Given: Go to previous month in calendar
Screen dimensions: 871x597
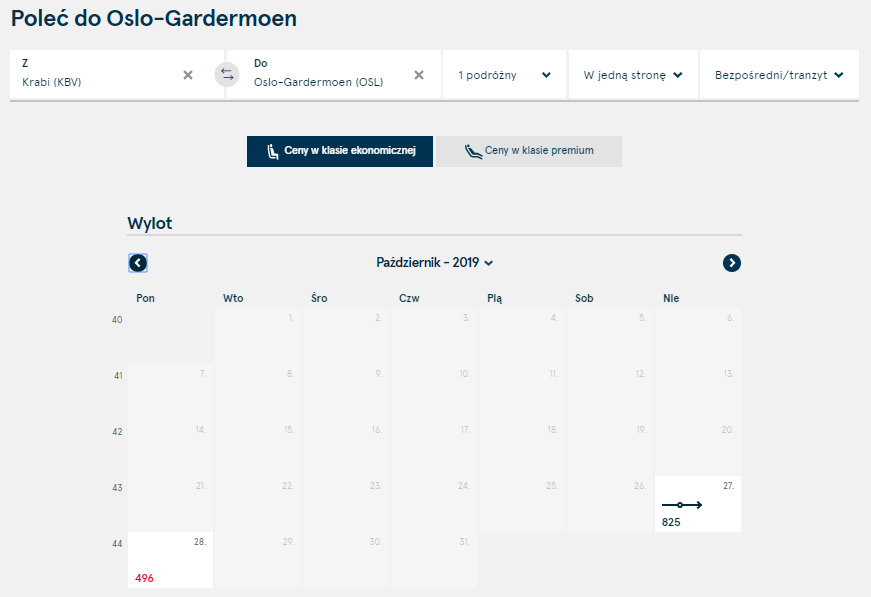Looking at the screenshot, I should 138,263.
